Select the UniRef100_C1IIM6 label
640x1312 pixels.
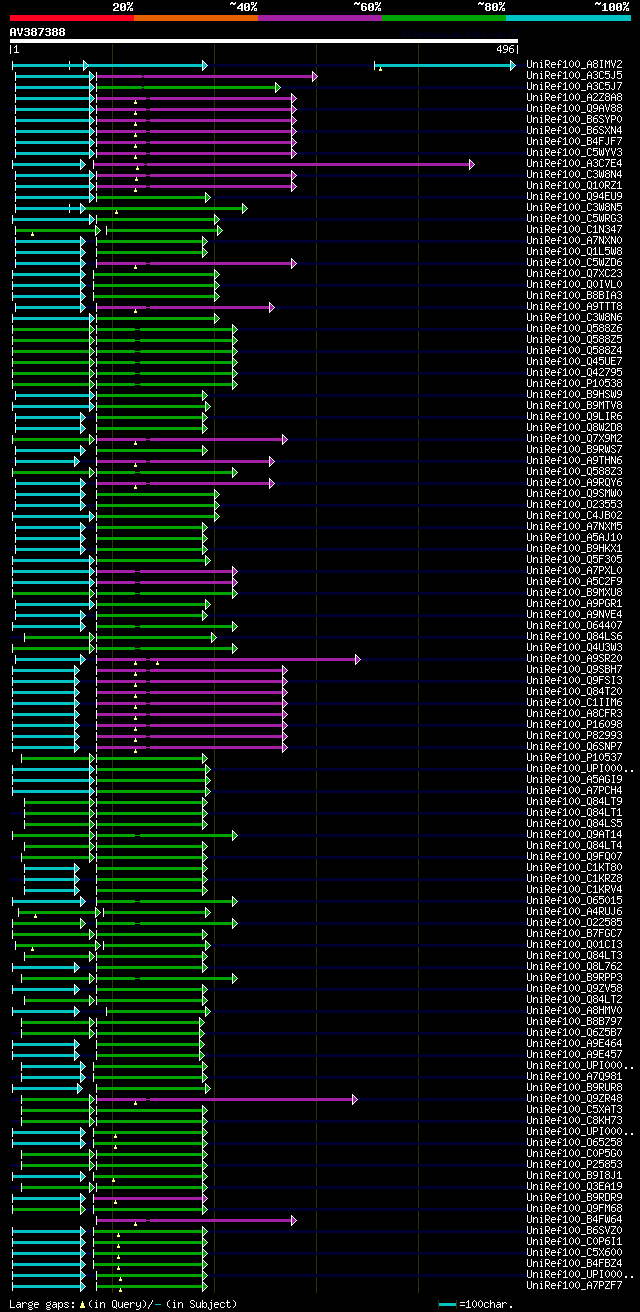(576, 702)
